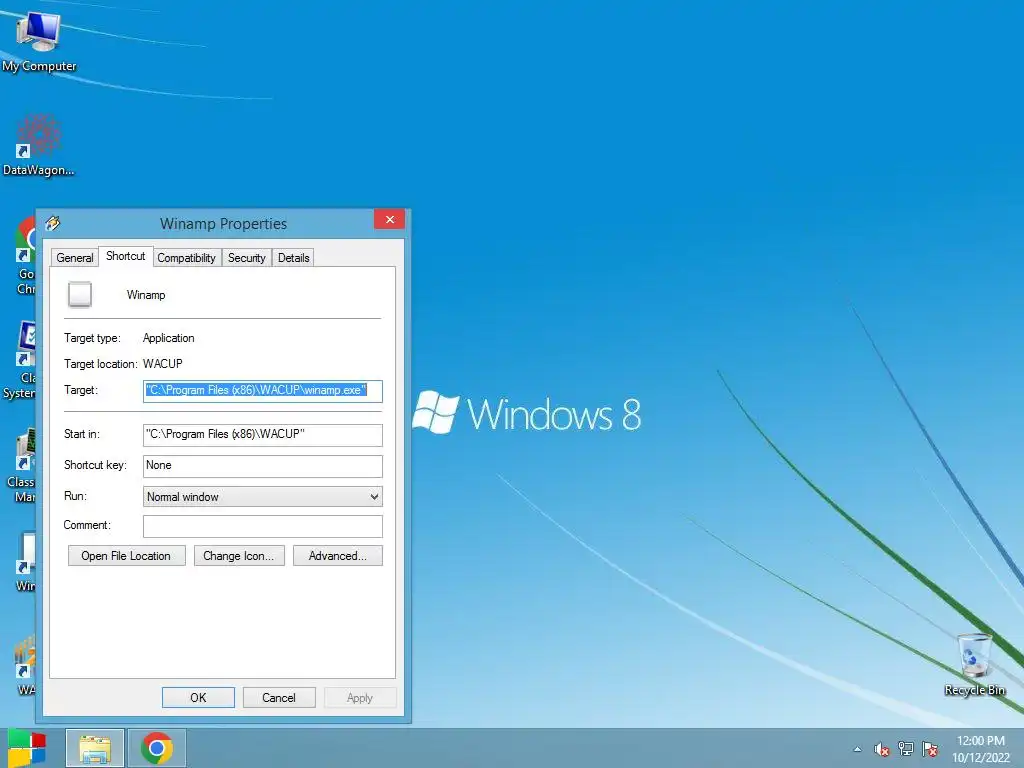Click the Winamp Properties title bar icon
This screenshot has height=768, width=1024.
point(53,223)
